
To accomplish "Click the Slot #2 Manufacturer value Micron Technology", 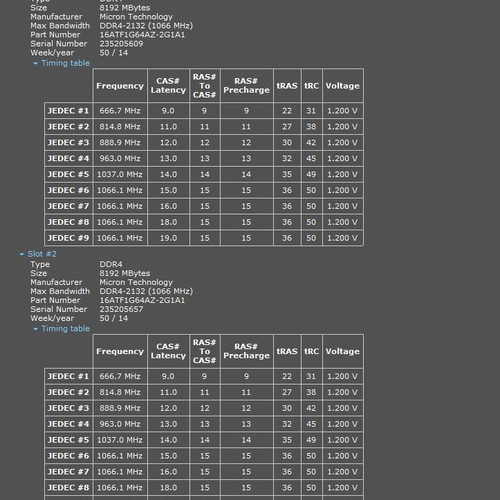I will coord(136,282).
